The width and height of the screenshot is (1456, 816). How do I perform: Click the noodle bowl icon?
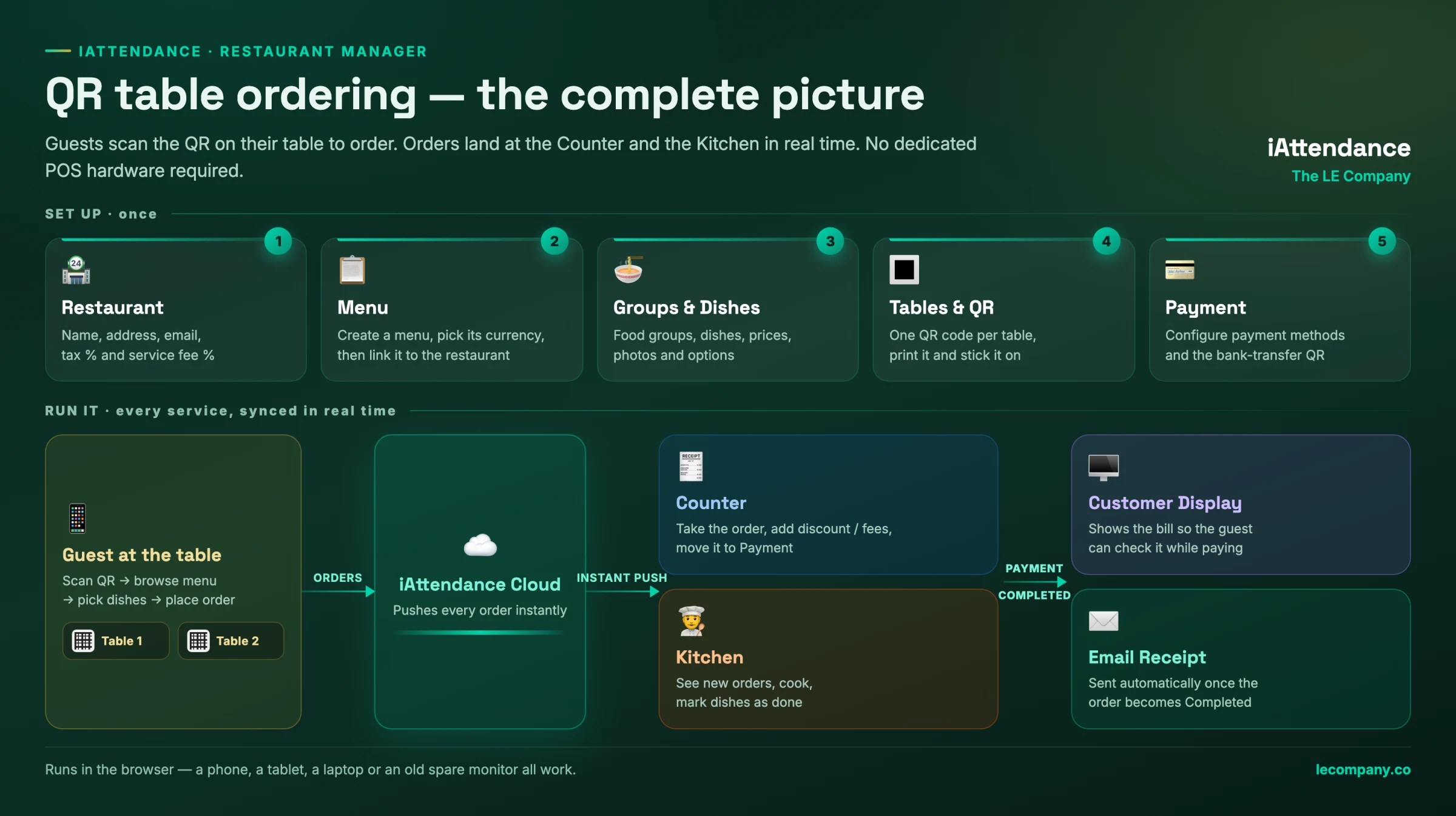click(x=629, y=270)
